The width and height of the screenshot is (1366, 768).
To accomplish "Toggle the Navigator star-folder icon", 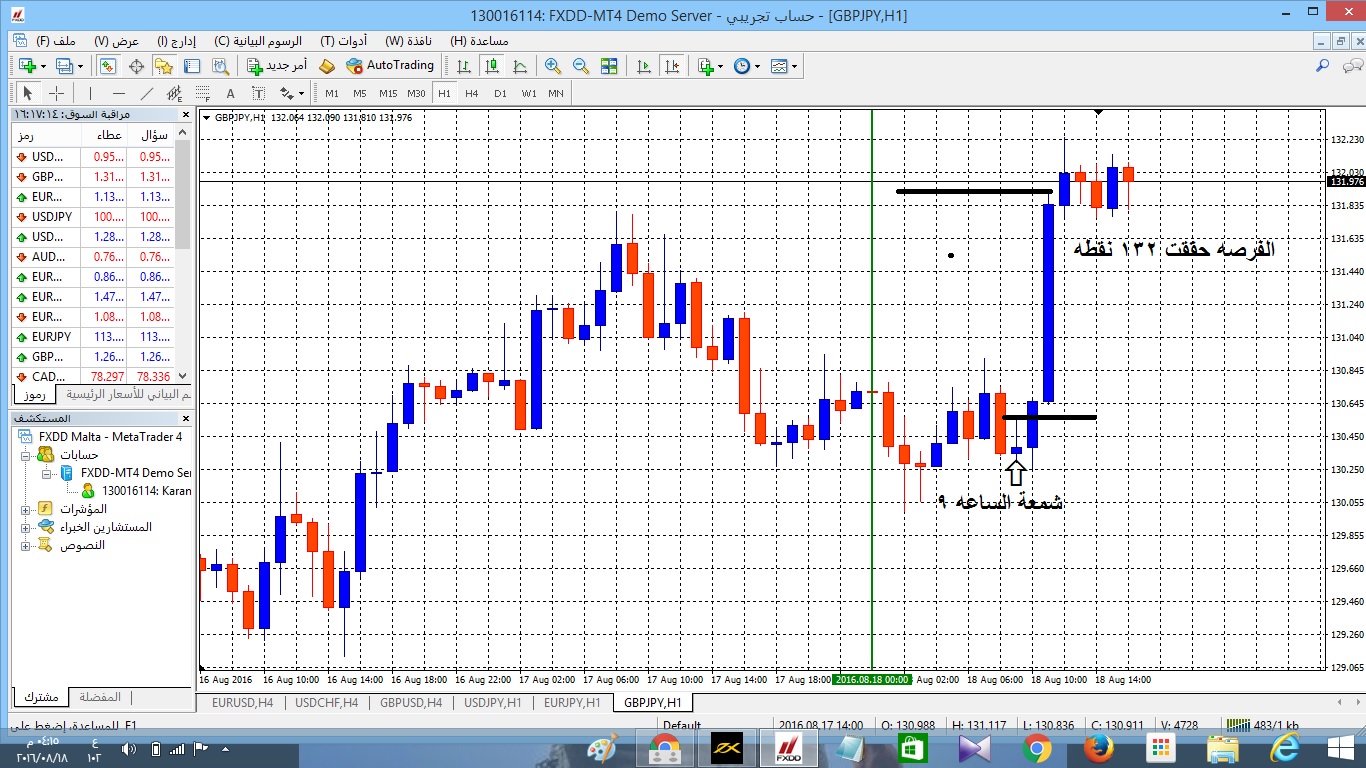I will (x=164, y=66).
